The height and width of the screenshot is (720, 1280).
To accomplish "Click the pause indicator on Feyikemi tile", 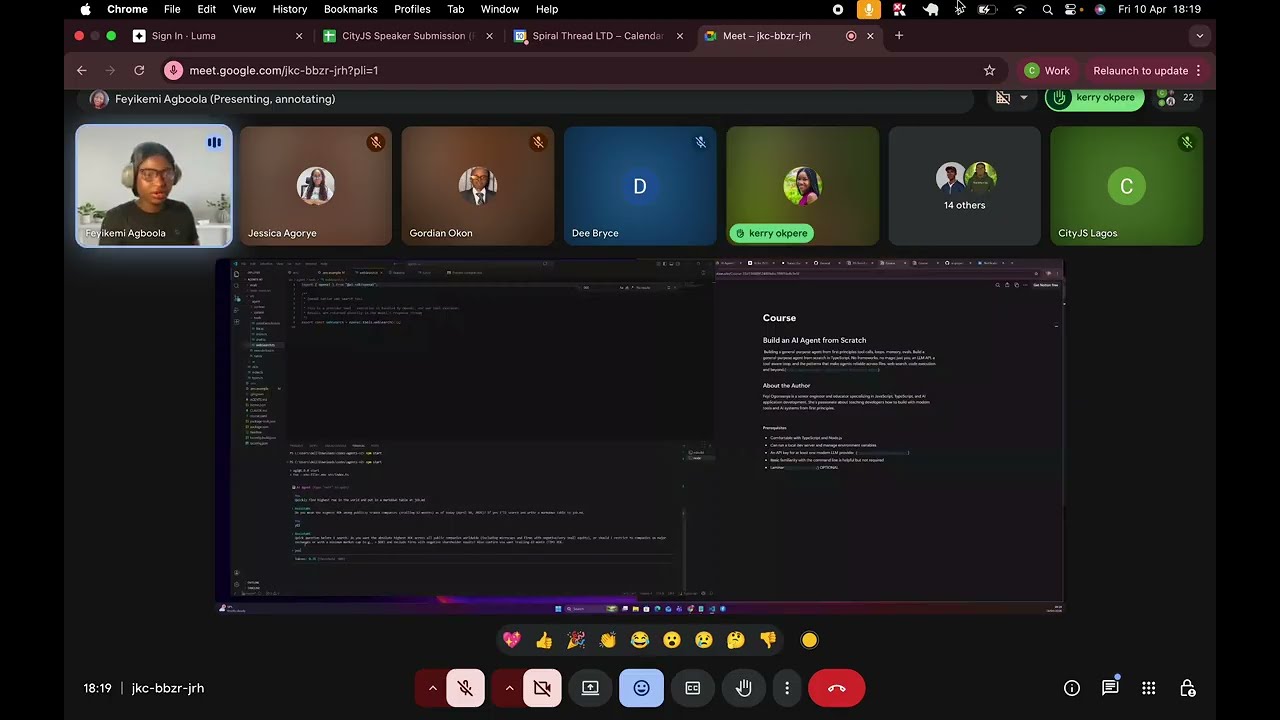I will 214,142.
